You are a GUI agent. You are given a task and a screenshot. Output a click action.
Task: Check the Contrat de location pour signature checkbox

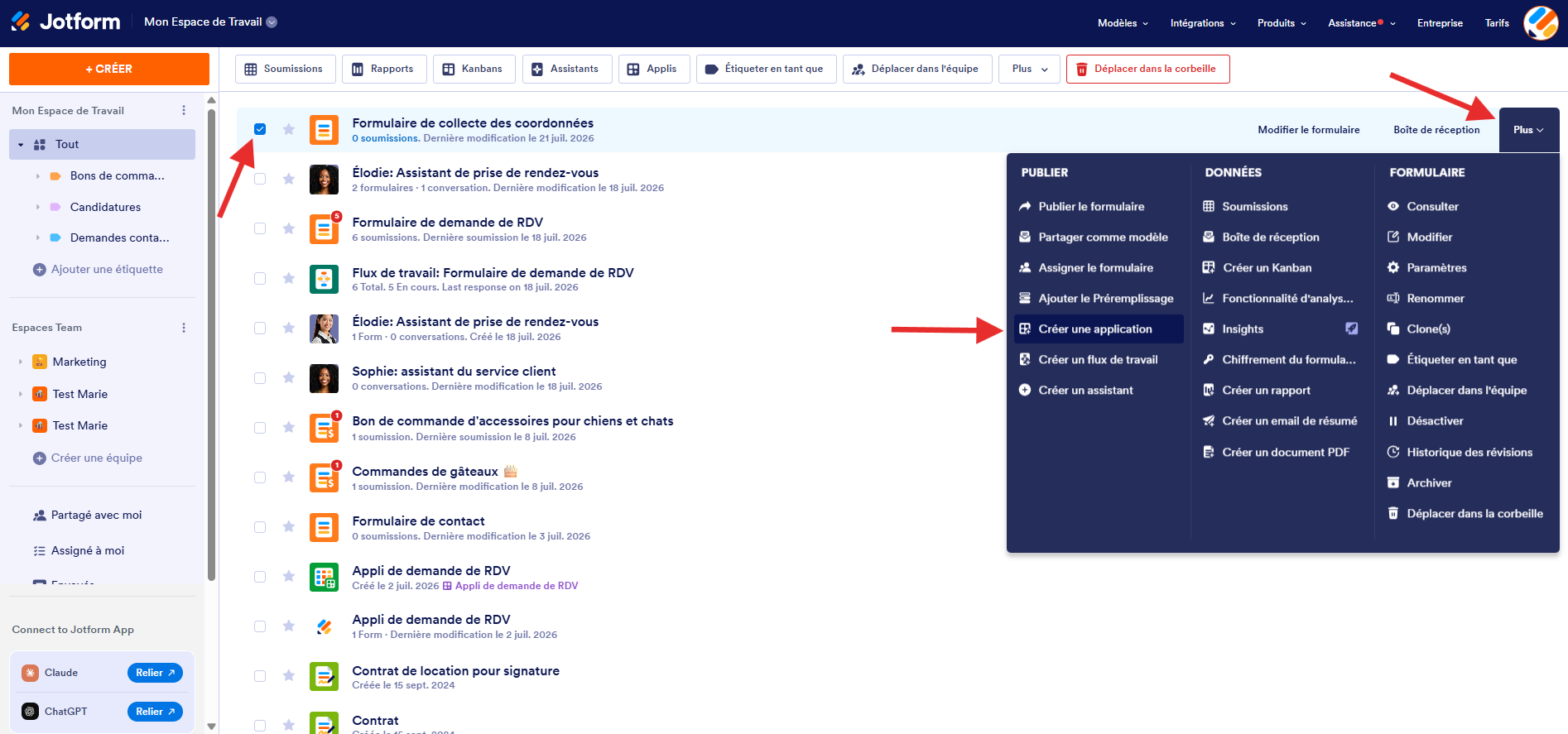260,676
